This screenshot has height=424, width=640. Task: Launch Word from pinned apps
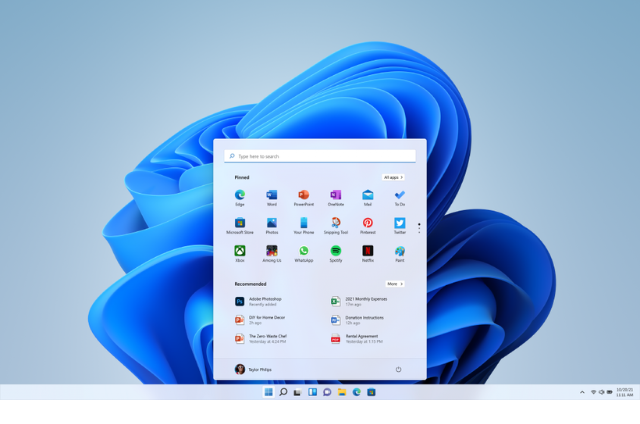(272, 198)
